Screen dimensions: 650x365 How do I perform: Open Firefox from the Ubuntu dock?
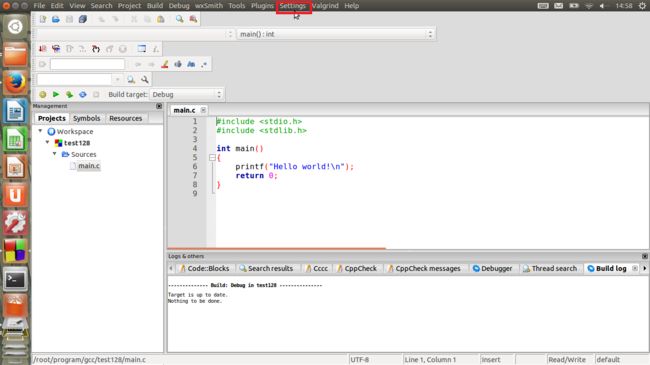15,83
